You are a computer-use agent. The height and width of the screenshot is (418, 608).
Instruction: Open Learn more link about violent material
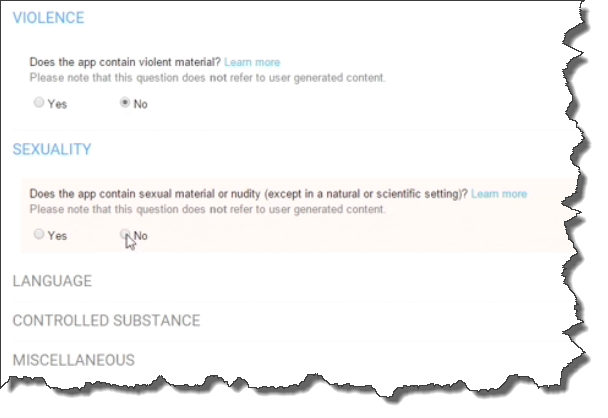coord(252,62)
